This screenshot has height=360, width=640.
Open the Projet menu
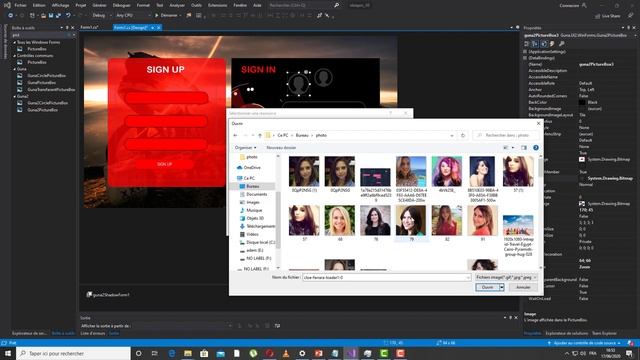[80, 5]
